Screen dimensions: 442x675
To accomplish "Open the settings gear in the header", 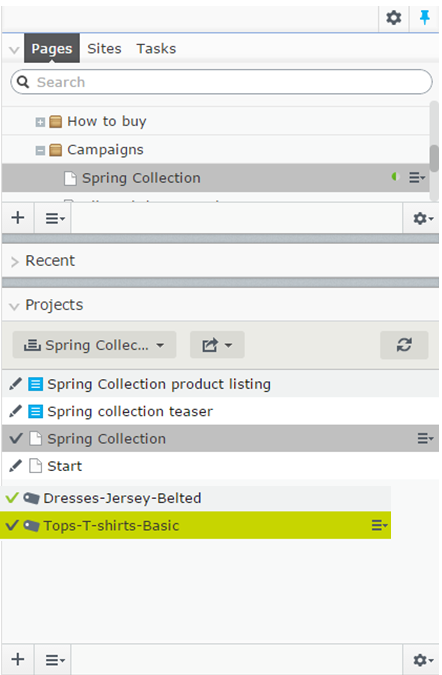I will [393, 18].
